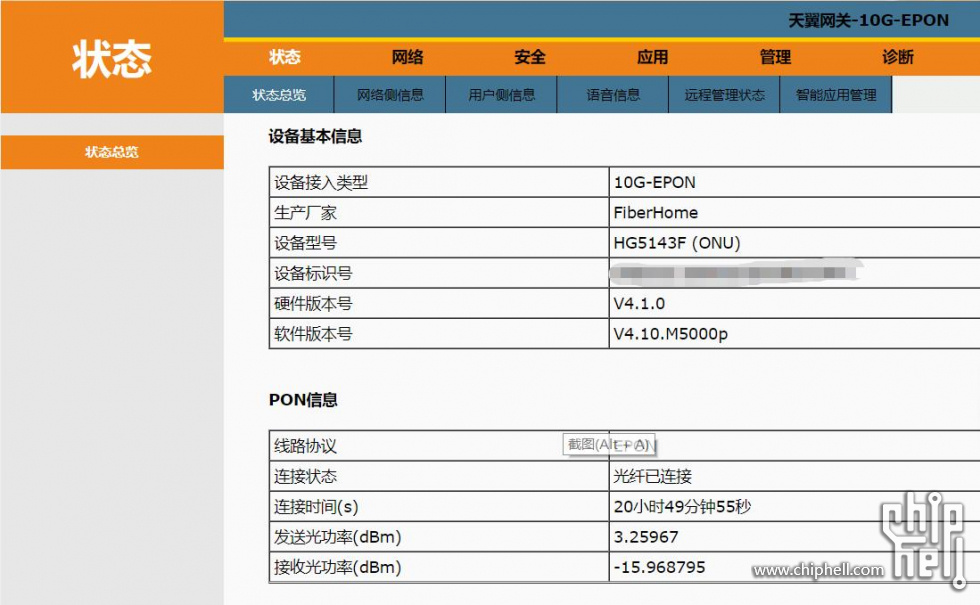Click the 设备型号 label cell
Screen dimensions: 980x605
[439, 243]
